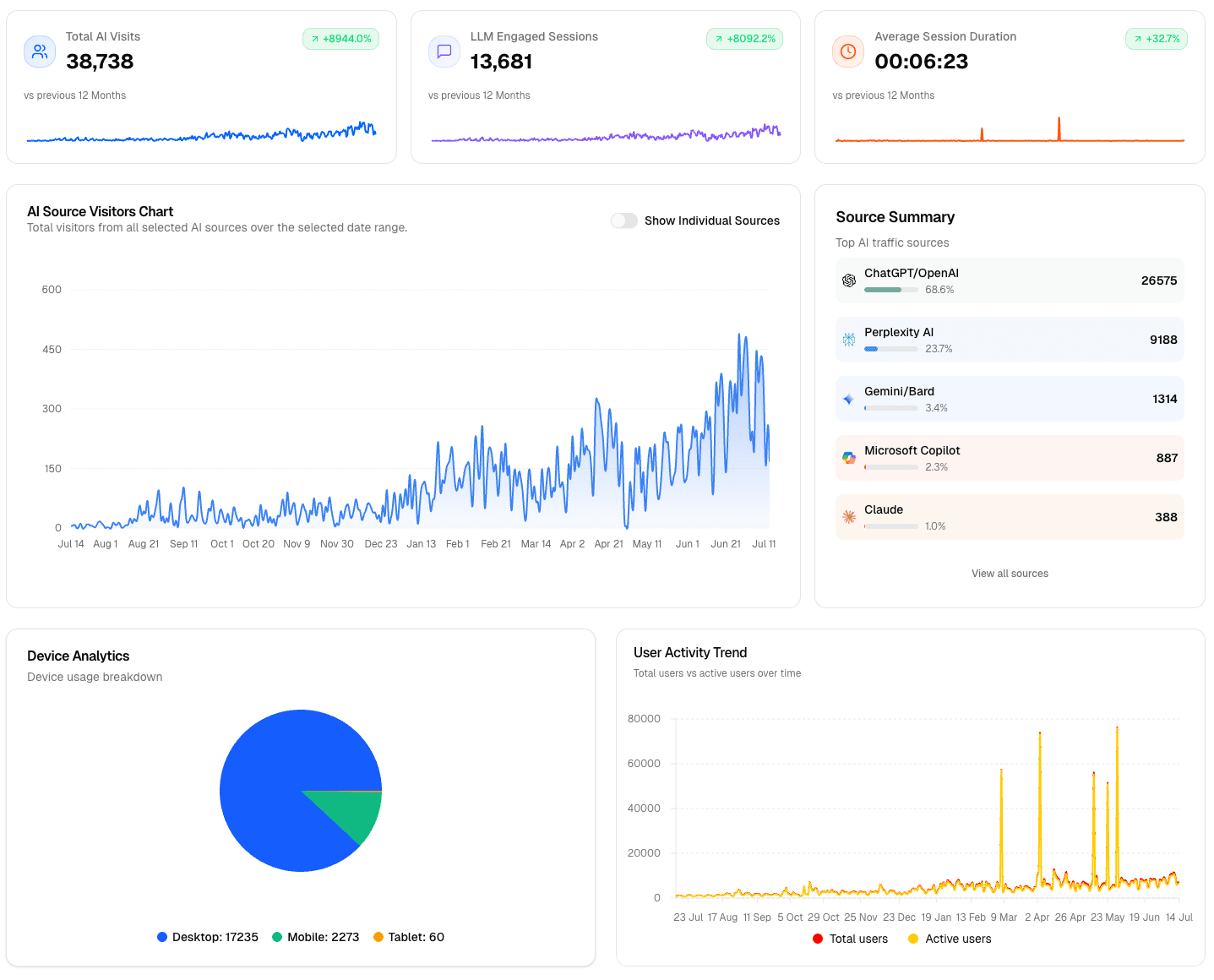Enable Show Individual Sources
This screenshot has width=1214, height=980.
624,220
